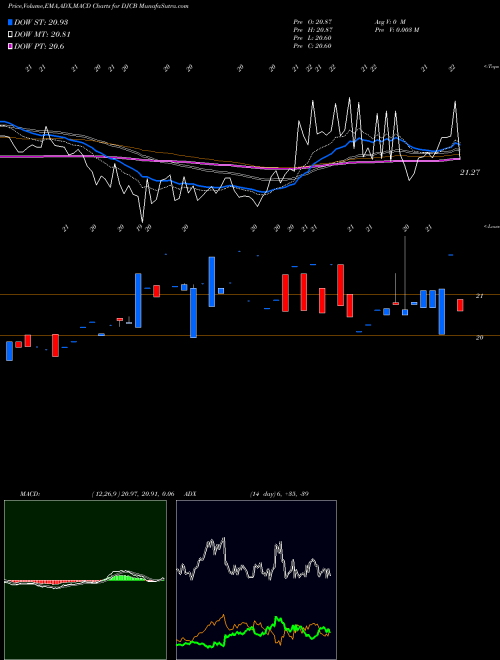
Task: Click the white DOW MT legend swatch
Action: tap(10, 35)
